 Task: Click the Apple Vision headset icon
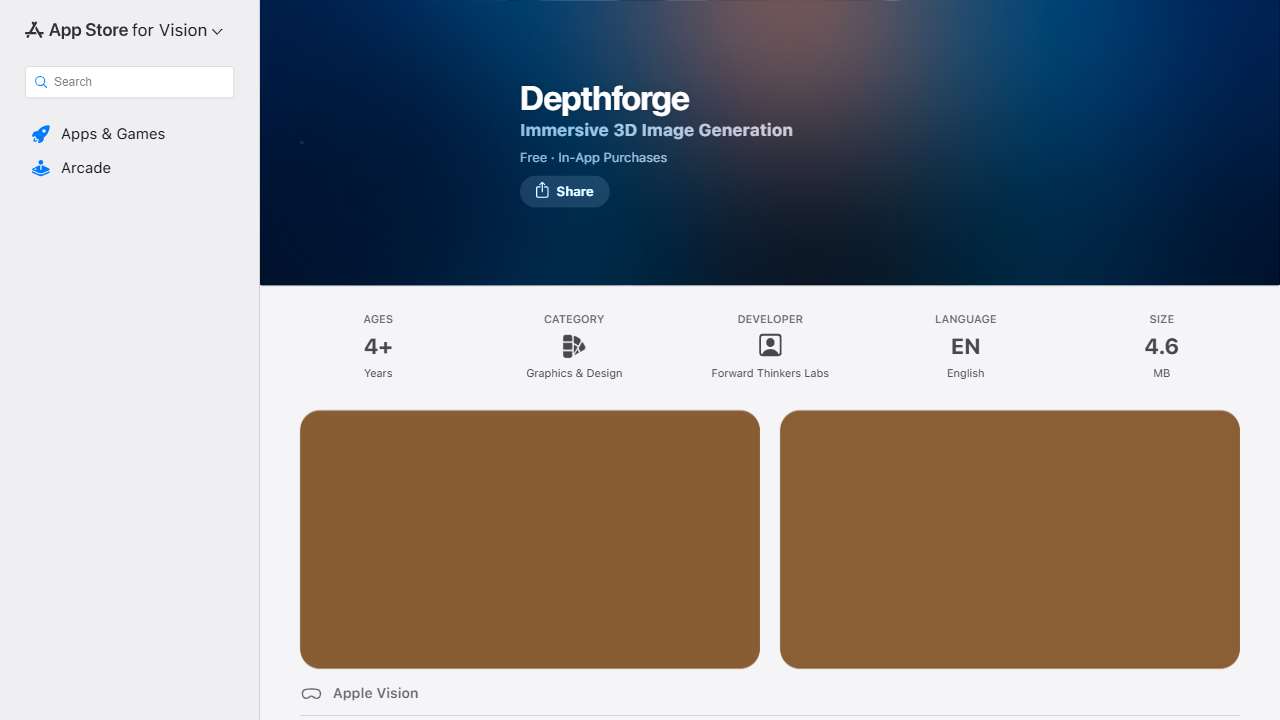pyautogui.click(x=311, y=694)
